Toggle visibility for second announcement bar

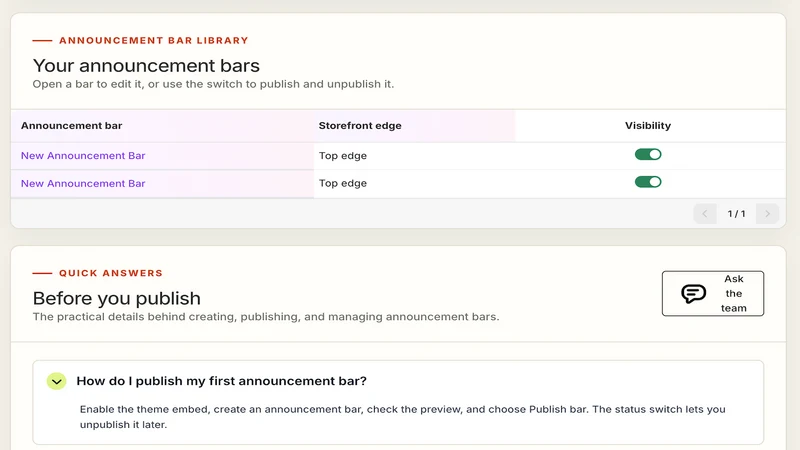(648, 182)
